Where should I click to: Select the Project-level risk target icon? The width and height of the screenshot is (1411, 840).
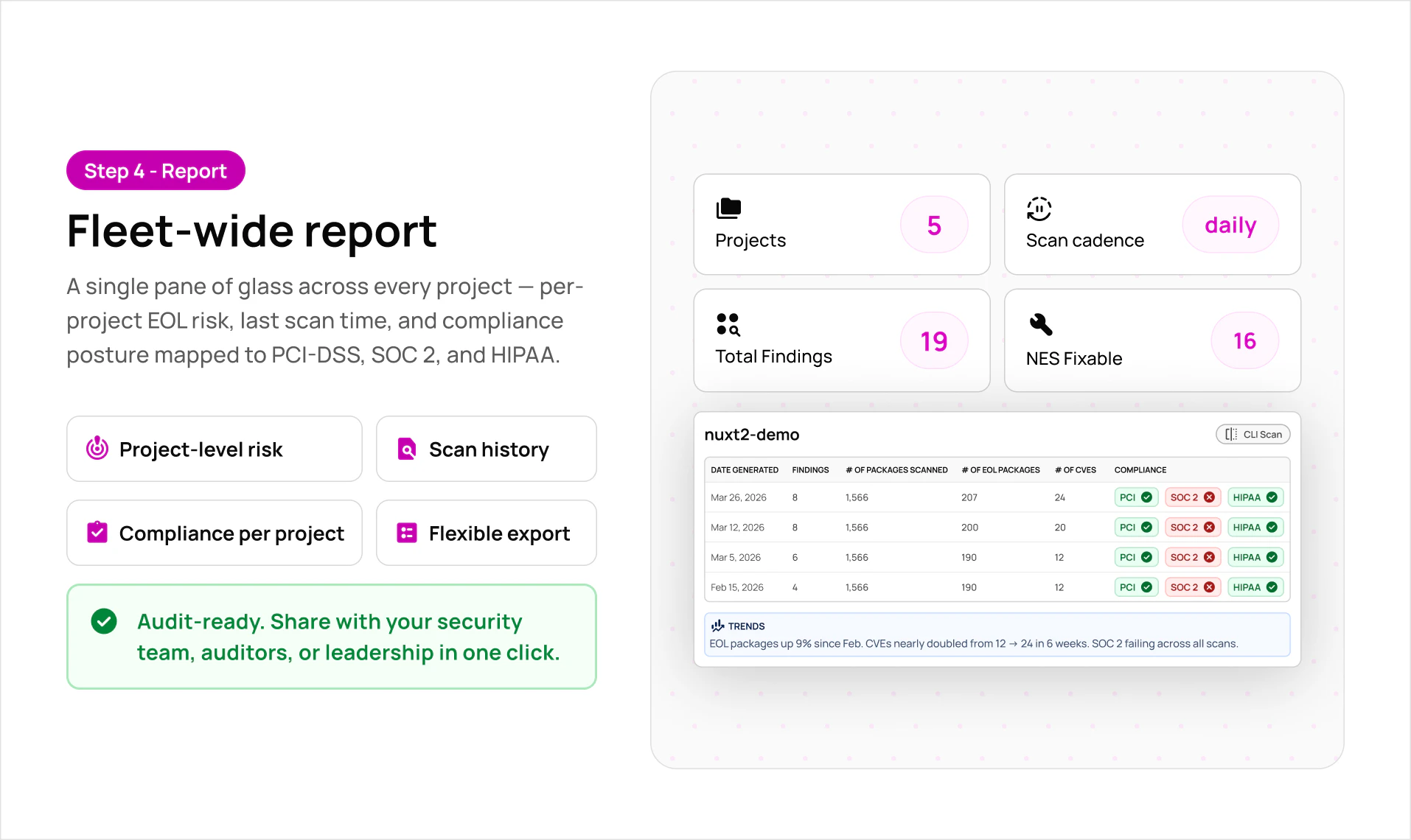click(x=97, y=448)
